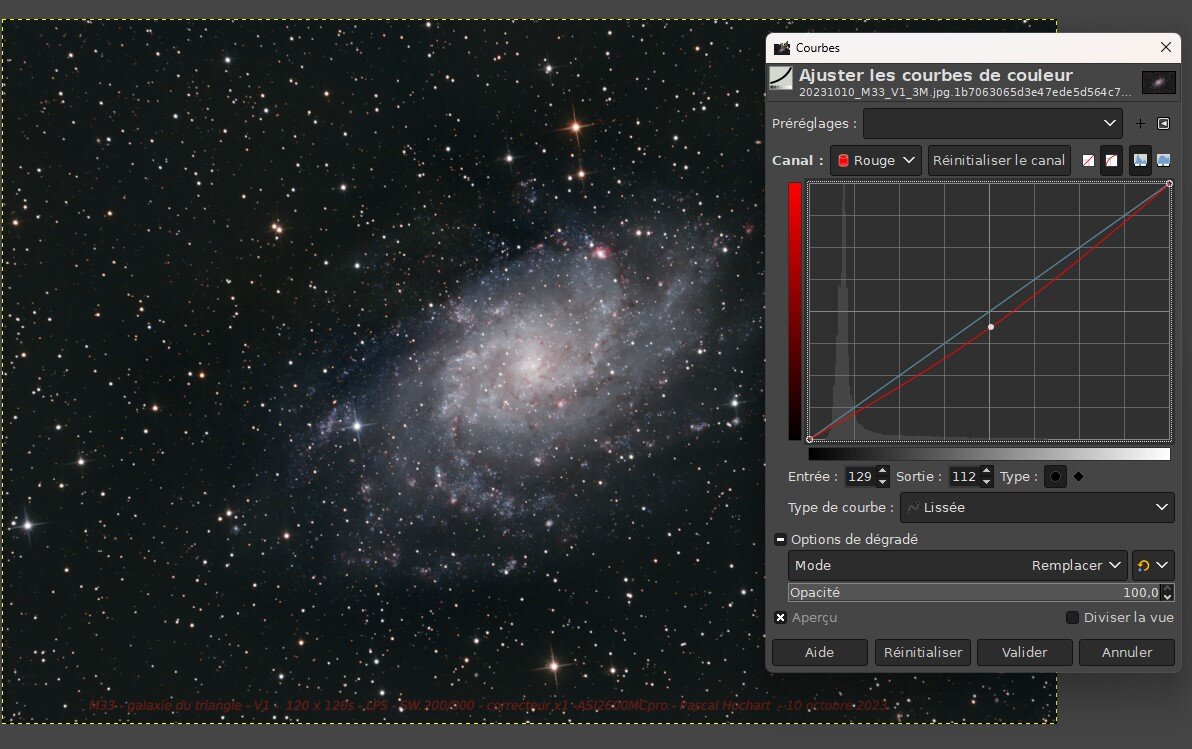Click the Entrée value field
This screenshot has height=749, width=1192.
click(x=859, y=477)
